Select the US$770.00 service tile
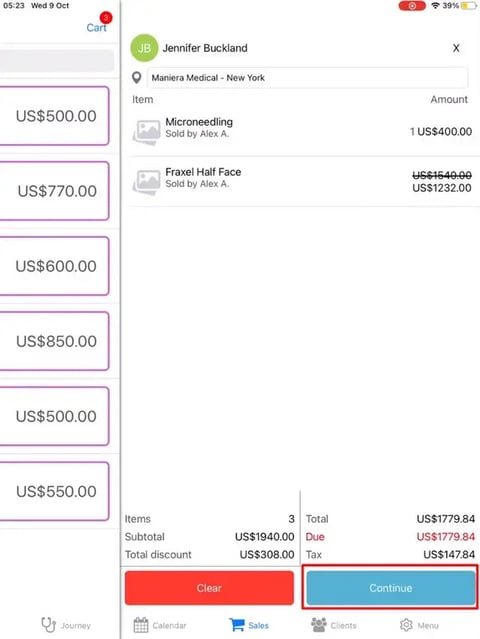Viewport: 480px width, 639px height. (54, 191)
